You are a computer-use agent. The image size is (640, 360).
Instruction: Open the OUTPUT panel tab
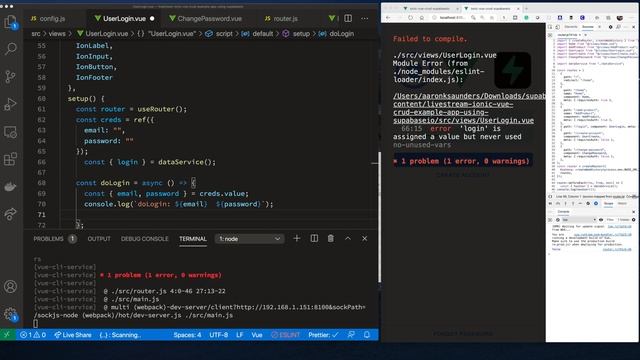(x=99, y=239)
